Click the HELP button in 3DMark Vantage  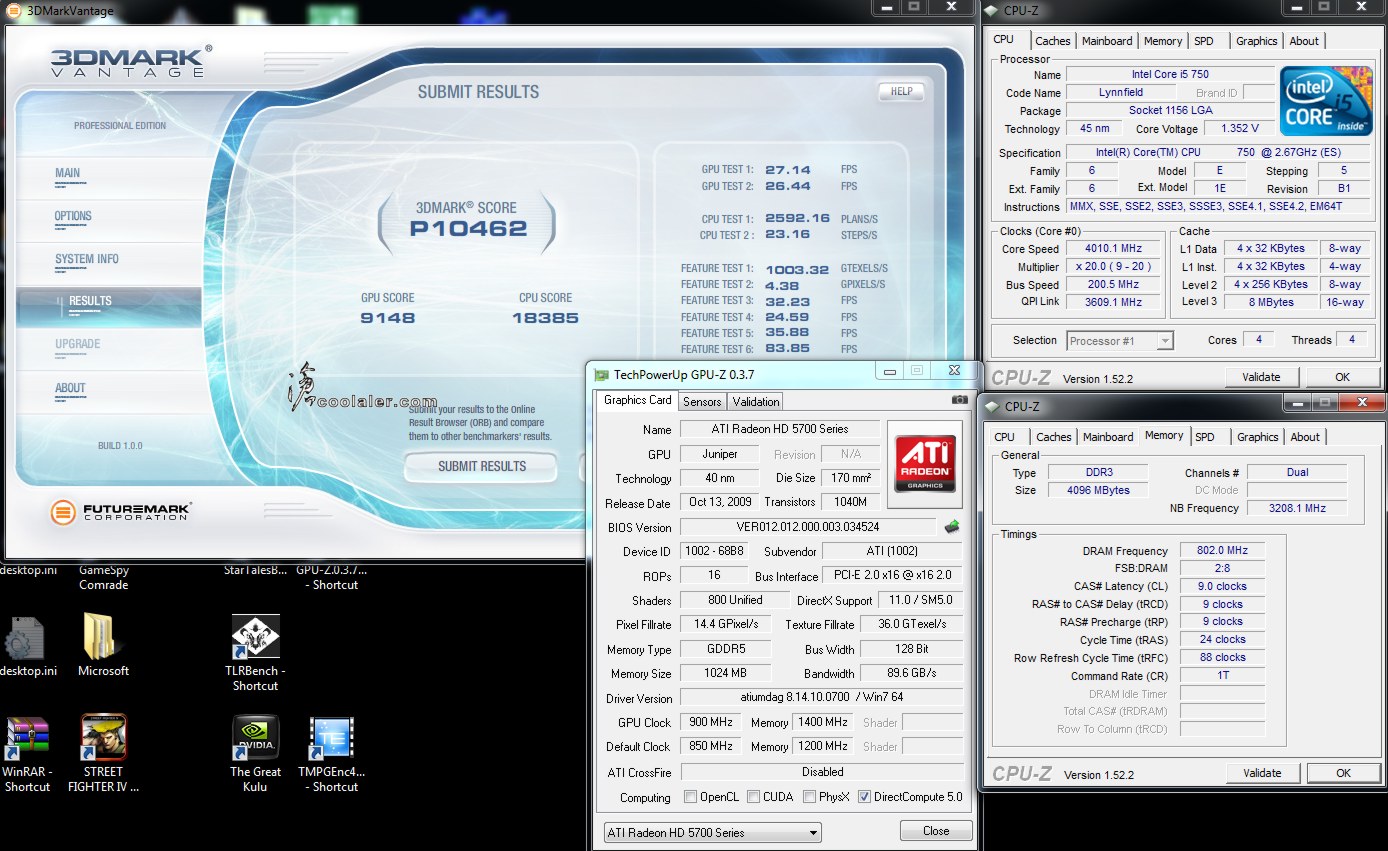tap(901, 91)
